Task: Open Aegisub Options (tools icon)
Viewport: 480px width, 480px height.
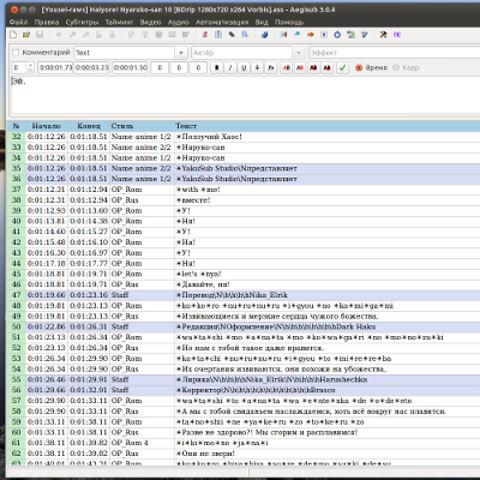Action: pyautogui.click(x=384, y=35)
